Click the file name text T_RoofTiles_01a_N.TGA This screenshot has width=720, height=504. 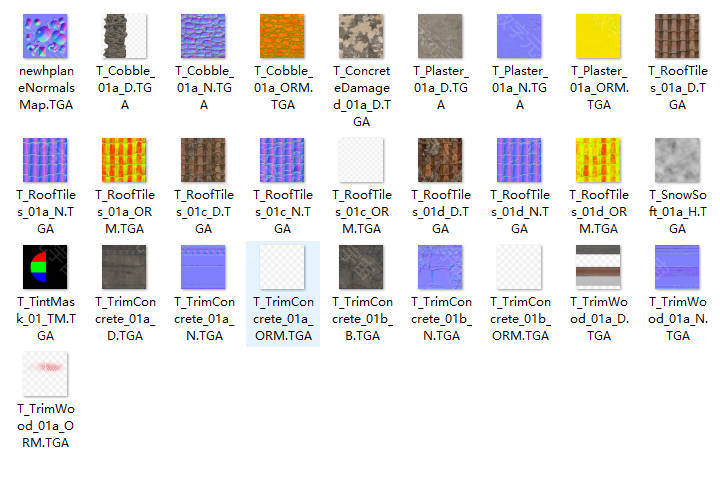(x=45, y=212)
